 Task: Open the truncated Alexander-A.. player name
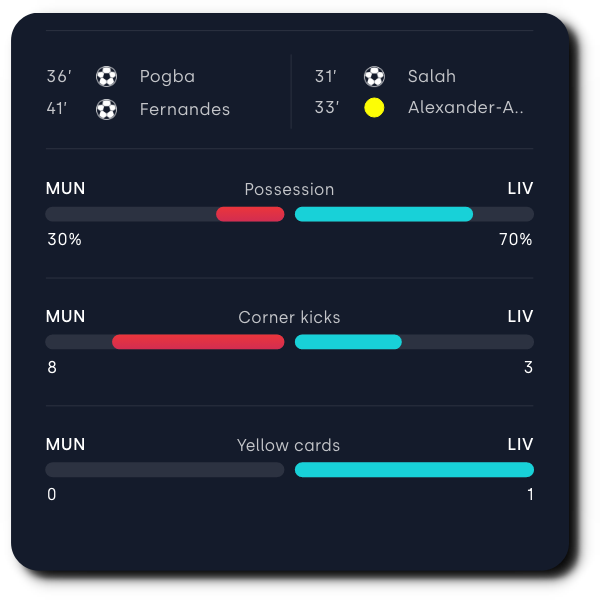click(466, 108)
